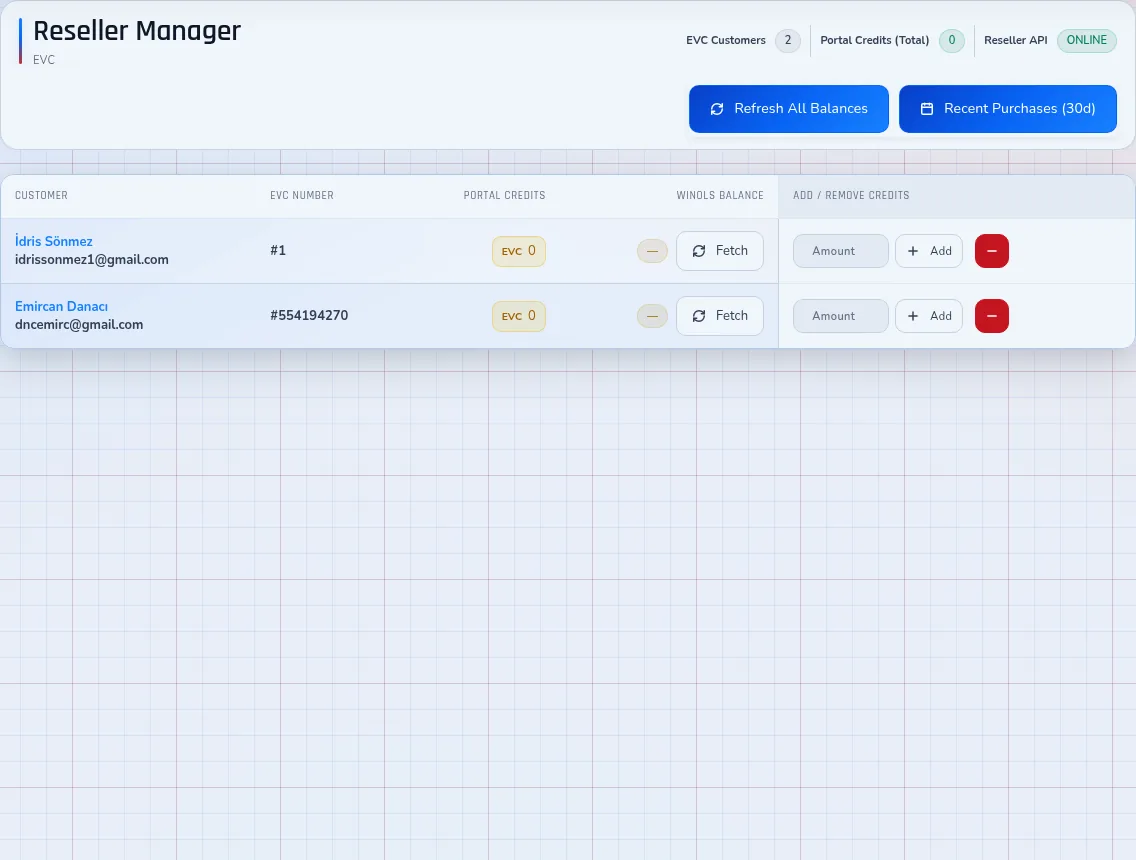Click the WINOLS BALANCE column header
Viewport: 1136px width, 860px height.
[x=720, y=196]
